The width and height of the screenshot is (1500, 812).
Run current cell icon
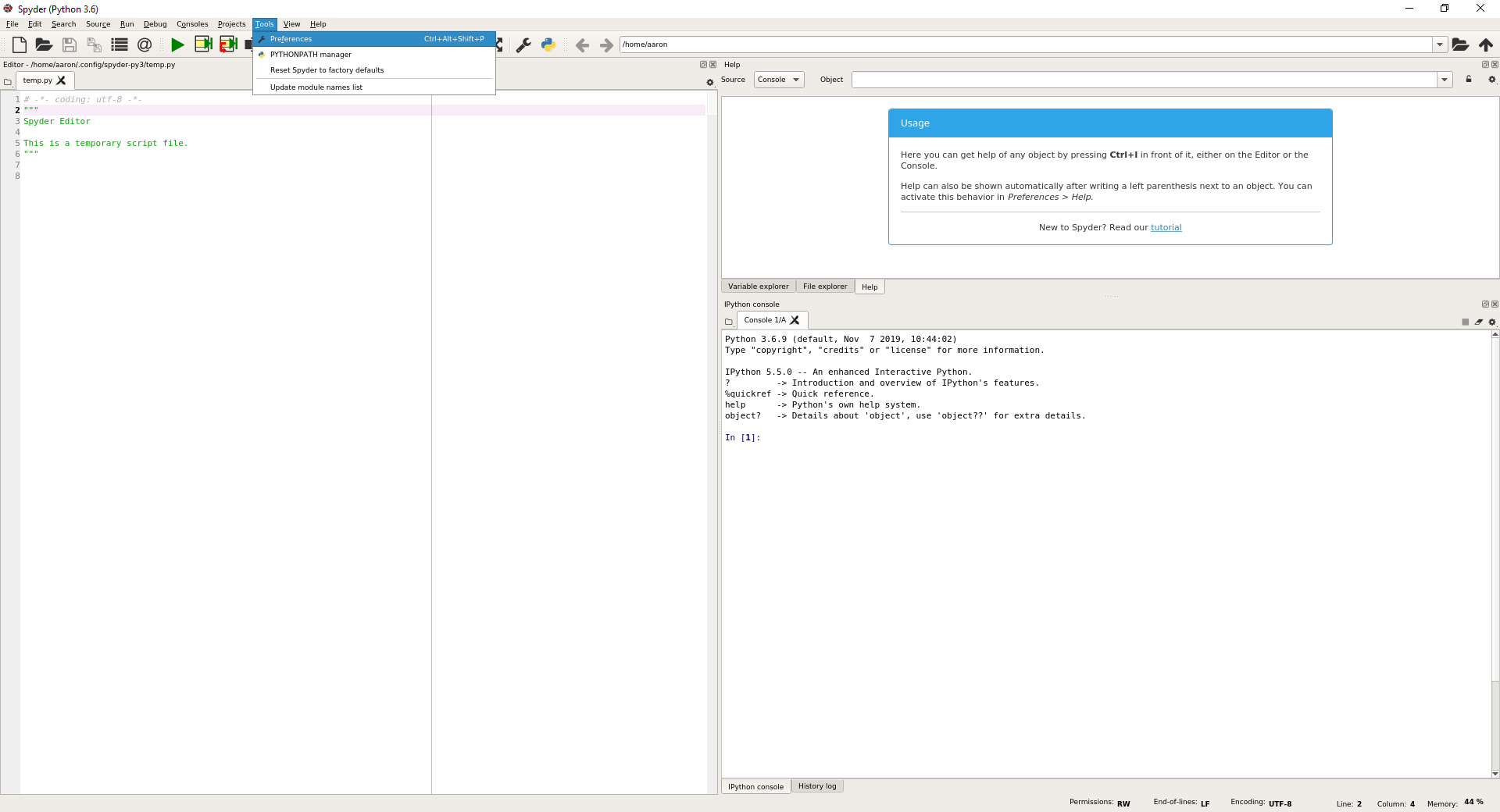pos(203,45)
